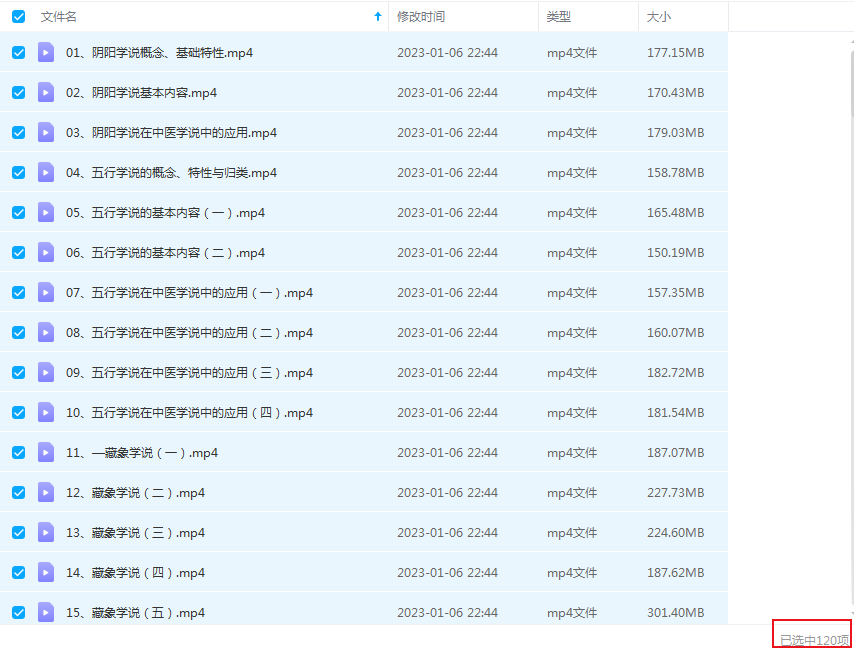Click the vertical scrollbar thumb
Screen dimensions: 854x650
[851, 82]
